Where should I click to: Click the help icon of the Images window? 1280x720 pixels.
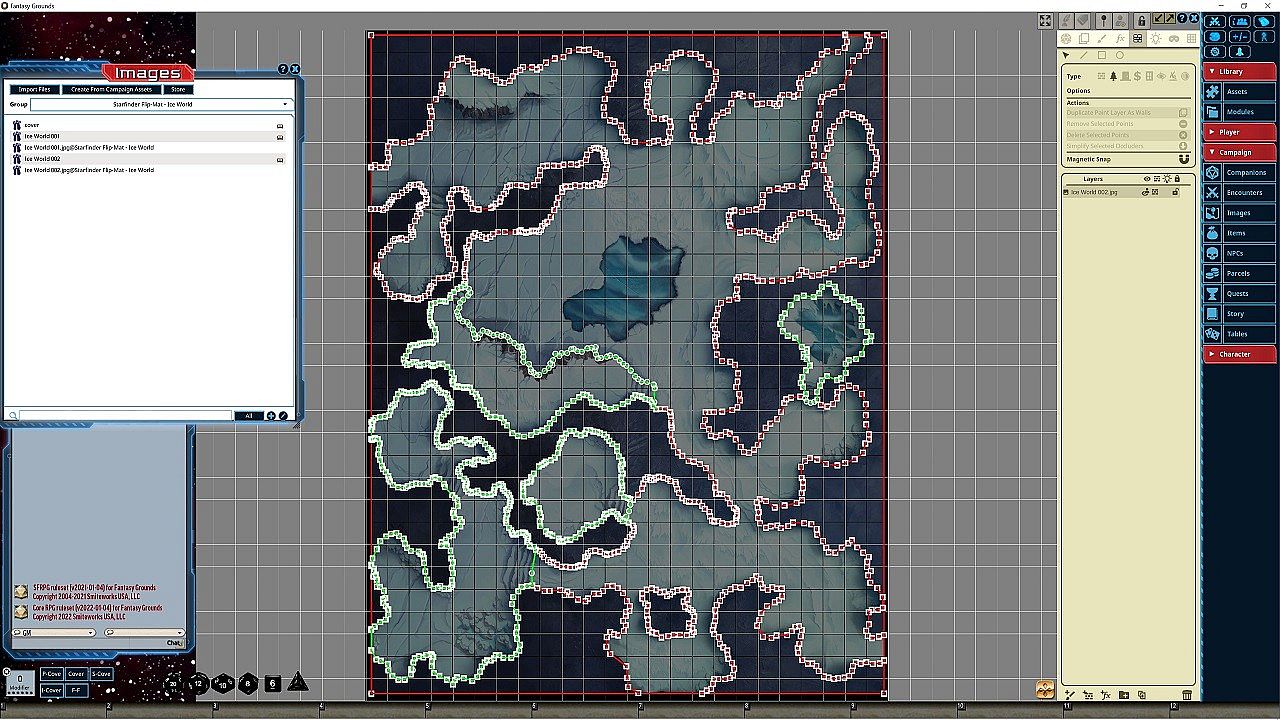coord(283,69)
